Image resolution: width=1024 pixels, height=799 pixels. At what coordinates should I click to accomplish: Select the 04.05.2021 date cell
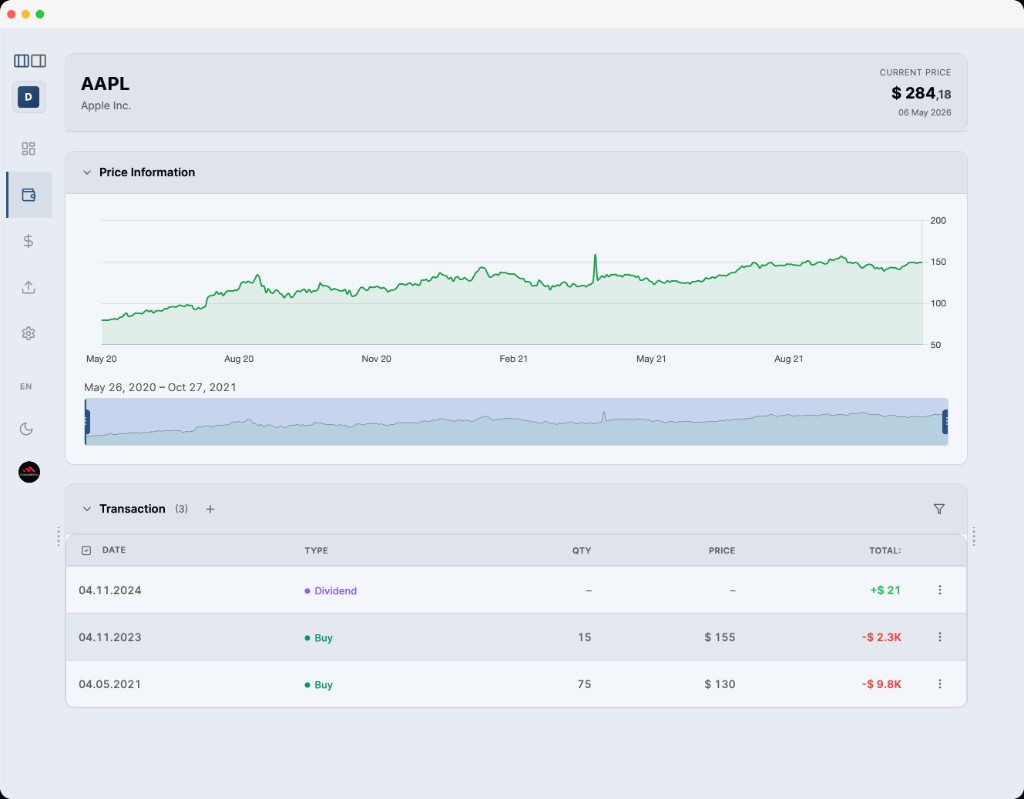(x=110, y=685)
